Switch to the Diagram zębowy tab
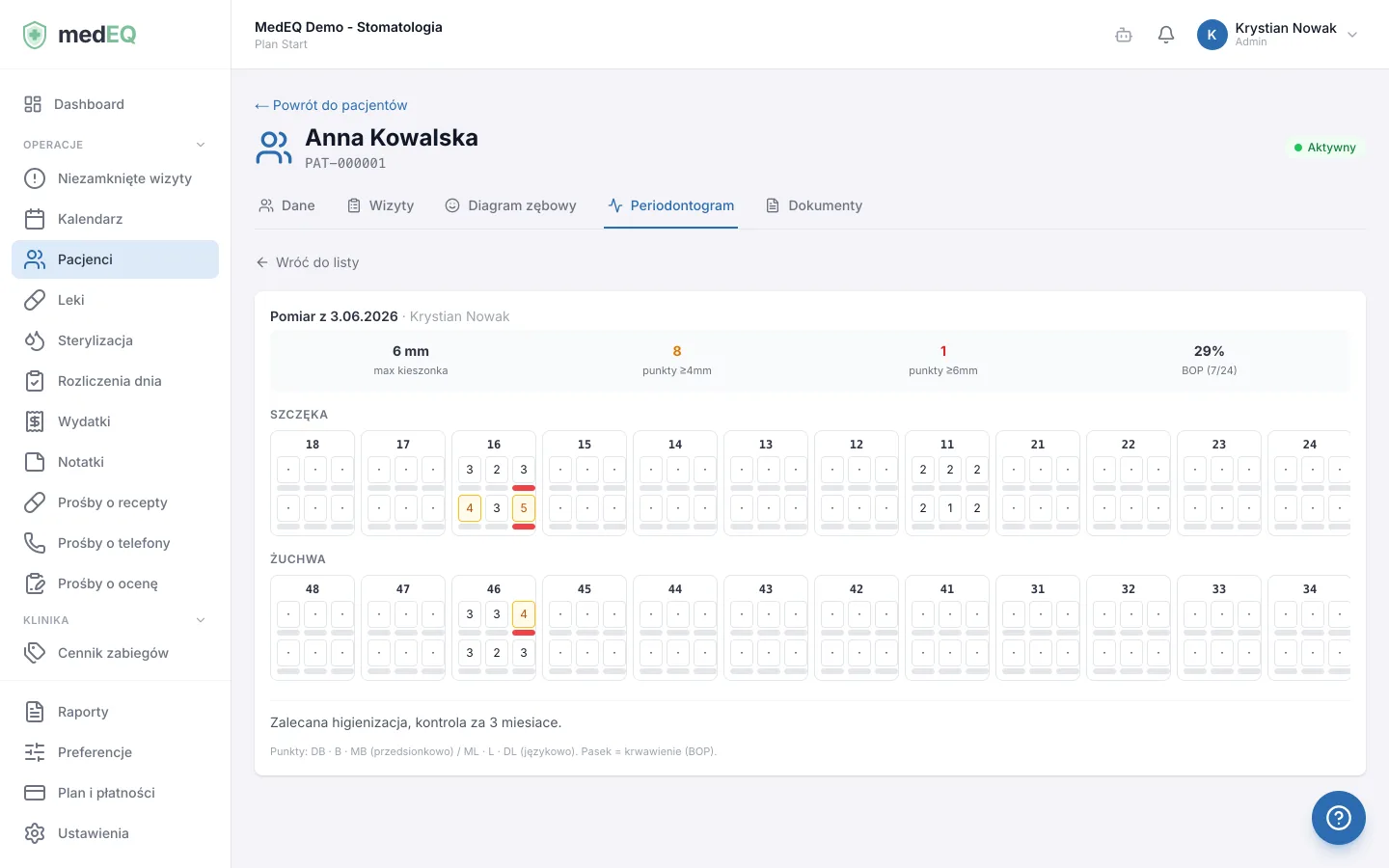Viewport: 1389px width, 868px height. [x=510, y=205]
